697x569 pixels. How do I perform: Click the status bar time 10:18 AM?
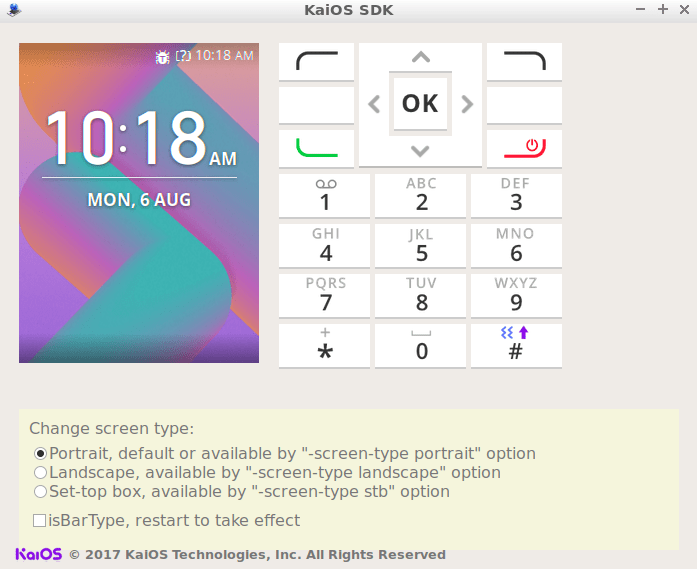tap(224, 56)
